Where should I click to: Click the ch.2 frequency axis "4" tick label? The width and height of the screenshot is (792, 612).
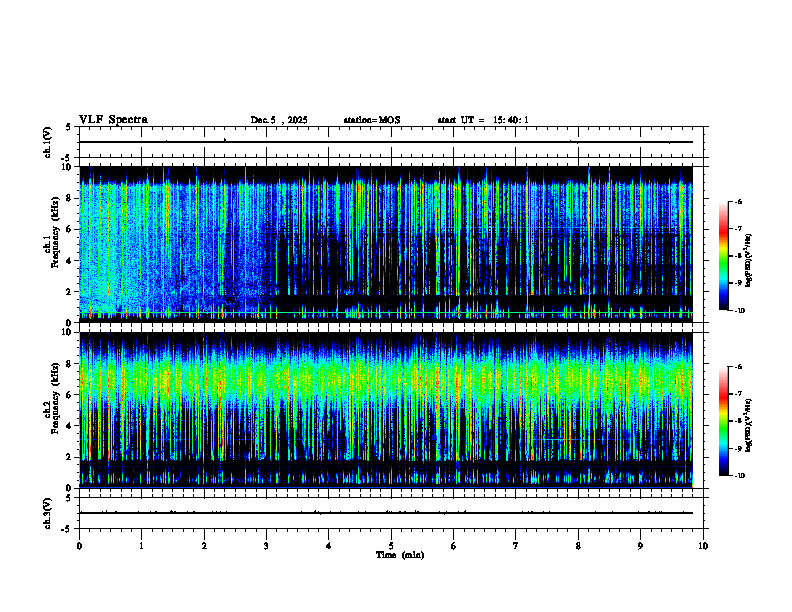(69, 426)
